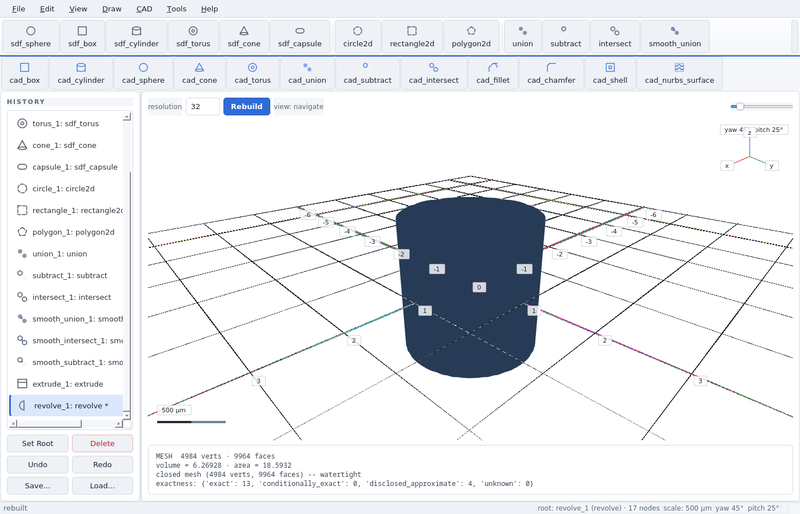Open the File menu
Viewport: 800px width, 514px height.
18,9
